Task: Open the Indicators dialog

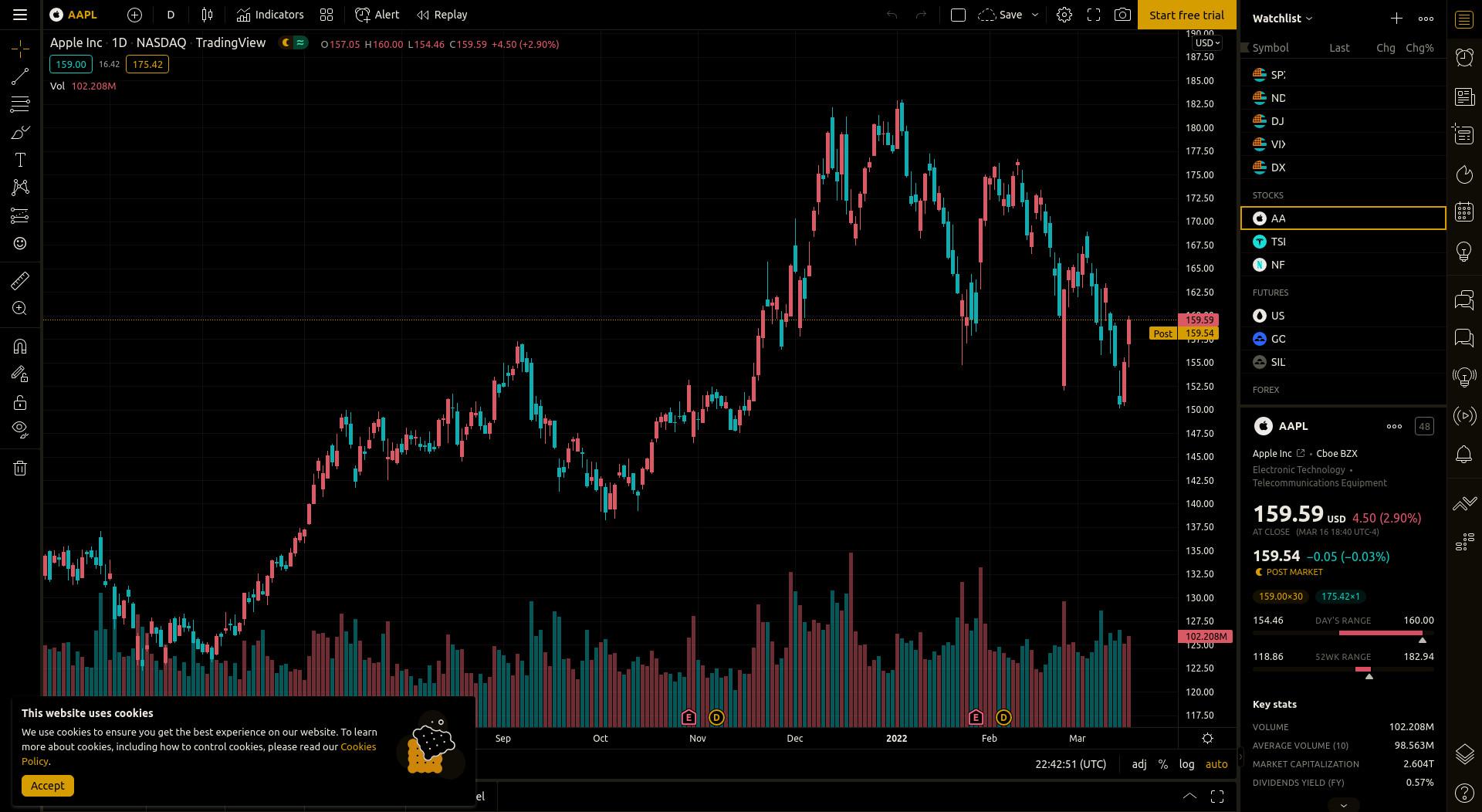Action: coord(270,15)
